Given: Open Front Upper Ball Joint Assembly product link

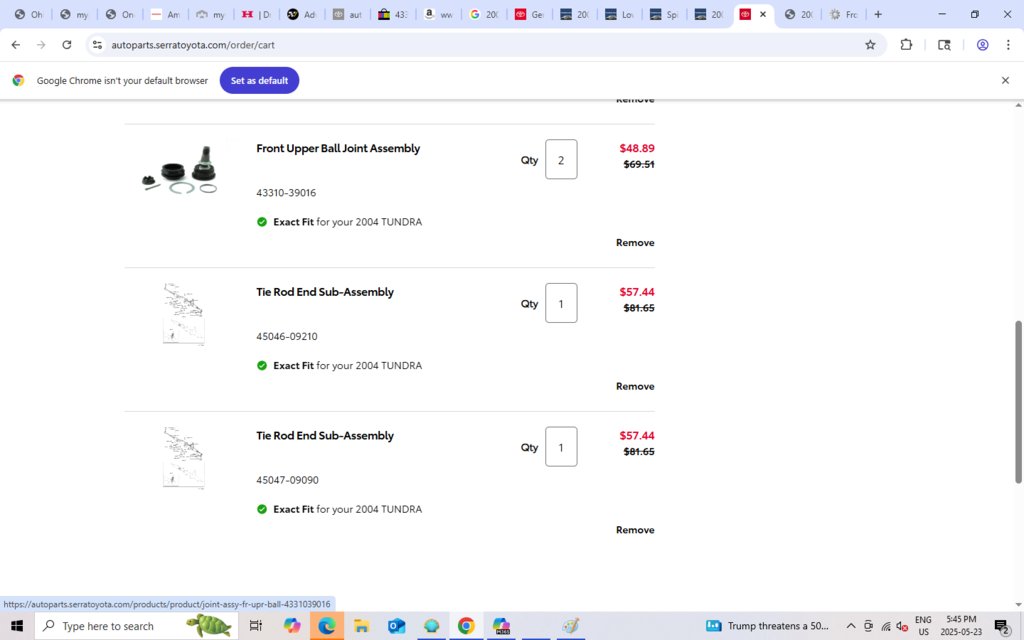Looking at the screenshot, I should pyautogui.click(x=338, y=148).
